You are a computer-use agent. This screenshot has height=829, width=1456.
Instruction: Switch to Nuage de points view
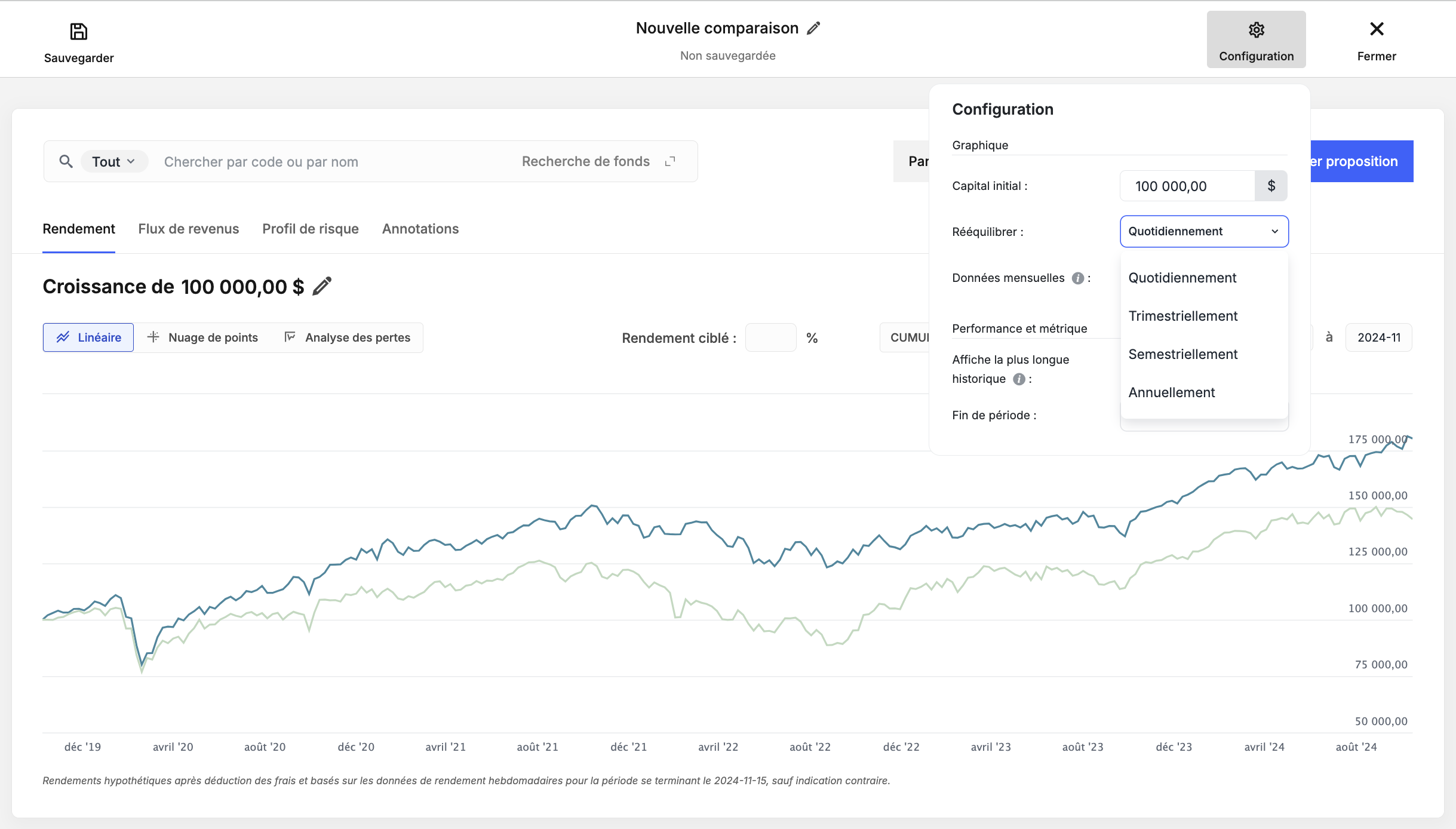202,337
